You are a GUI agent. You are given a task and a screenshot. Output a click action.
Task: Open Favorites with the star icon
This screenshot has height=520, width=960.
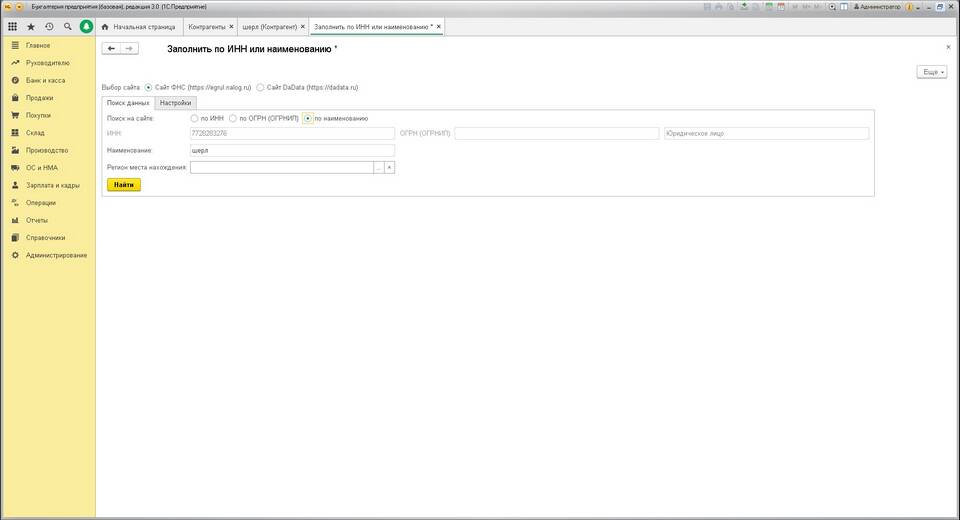(31, 27)
